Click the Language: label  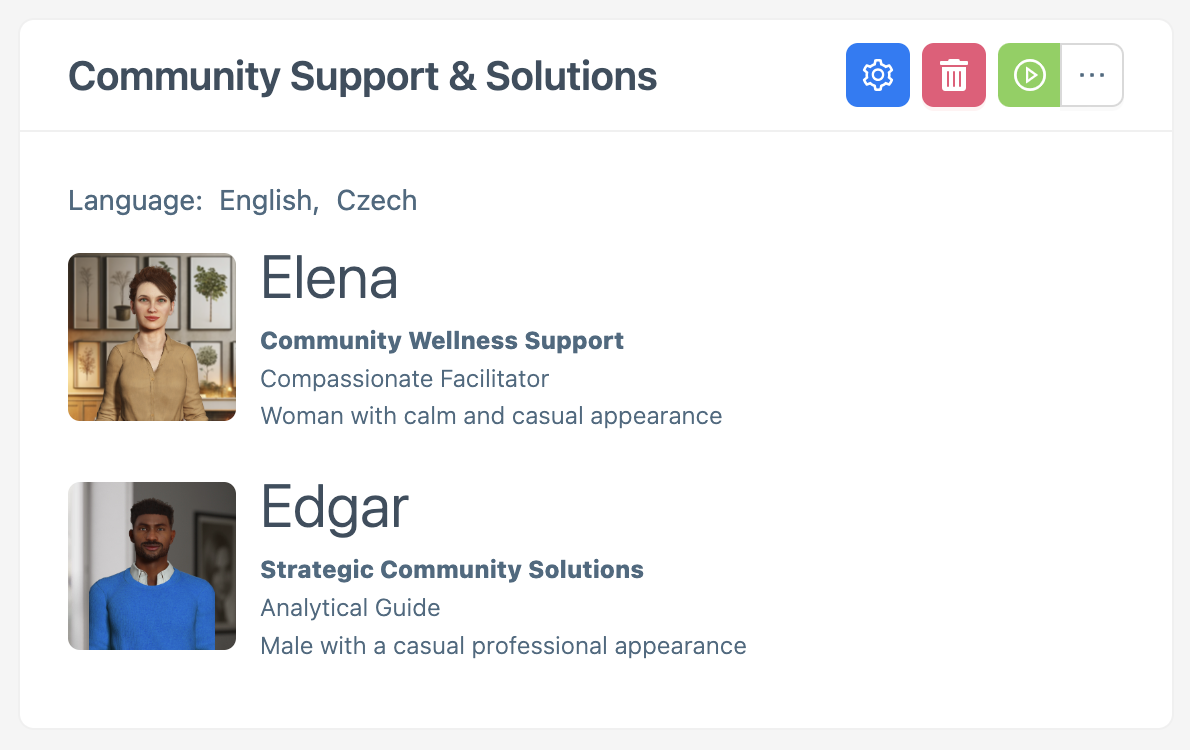pyautogui.click(x=135, y=200)
